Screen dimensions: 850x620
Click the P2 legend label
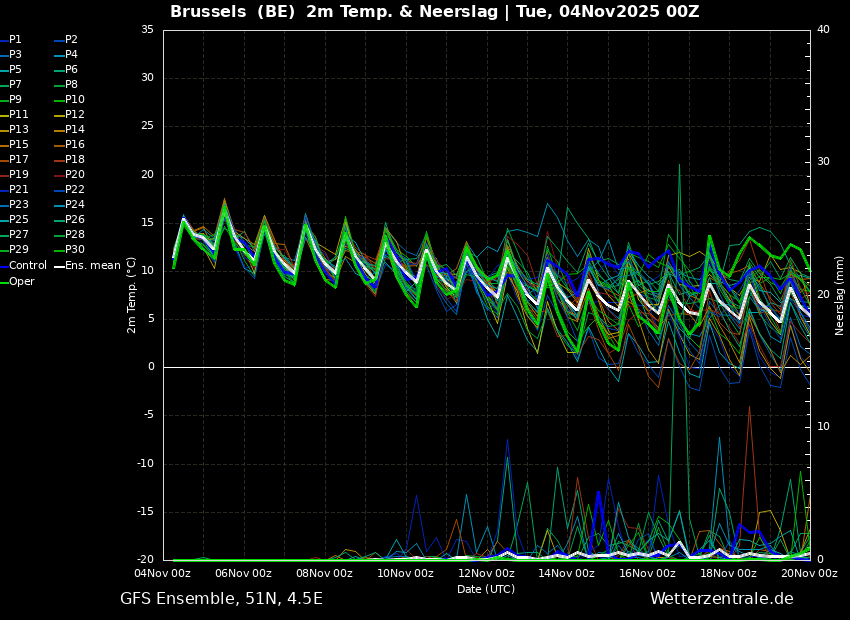point(72,40)
